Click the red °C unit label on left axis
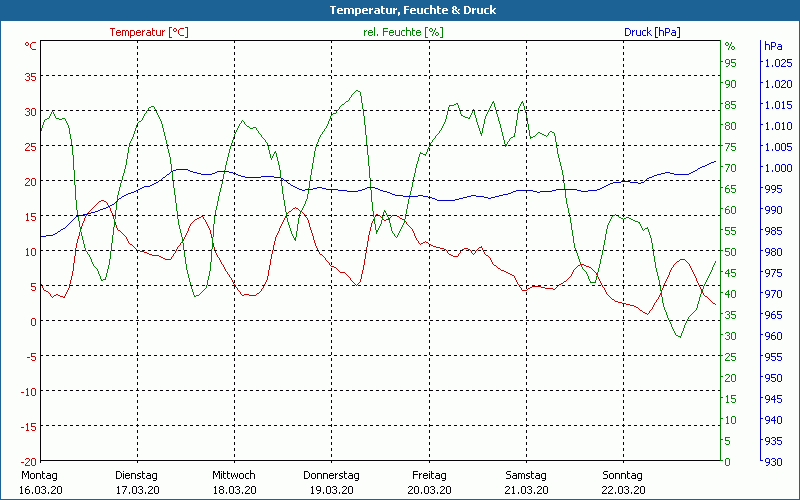This screenshot has width=800, height=500. (x=30, y=46)
